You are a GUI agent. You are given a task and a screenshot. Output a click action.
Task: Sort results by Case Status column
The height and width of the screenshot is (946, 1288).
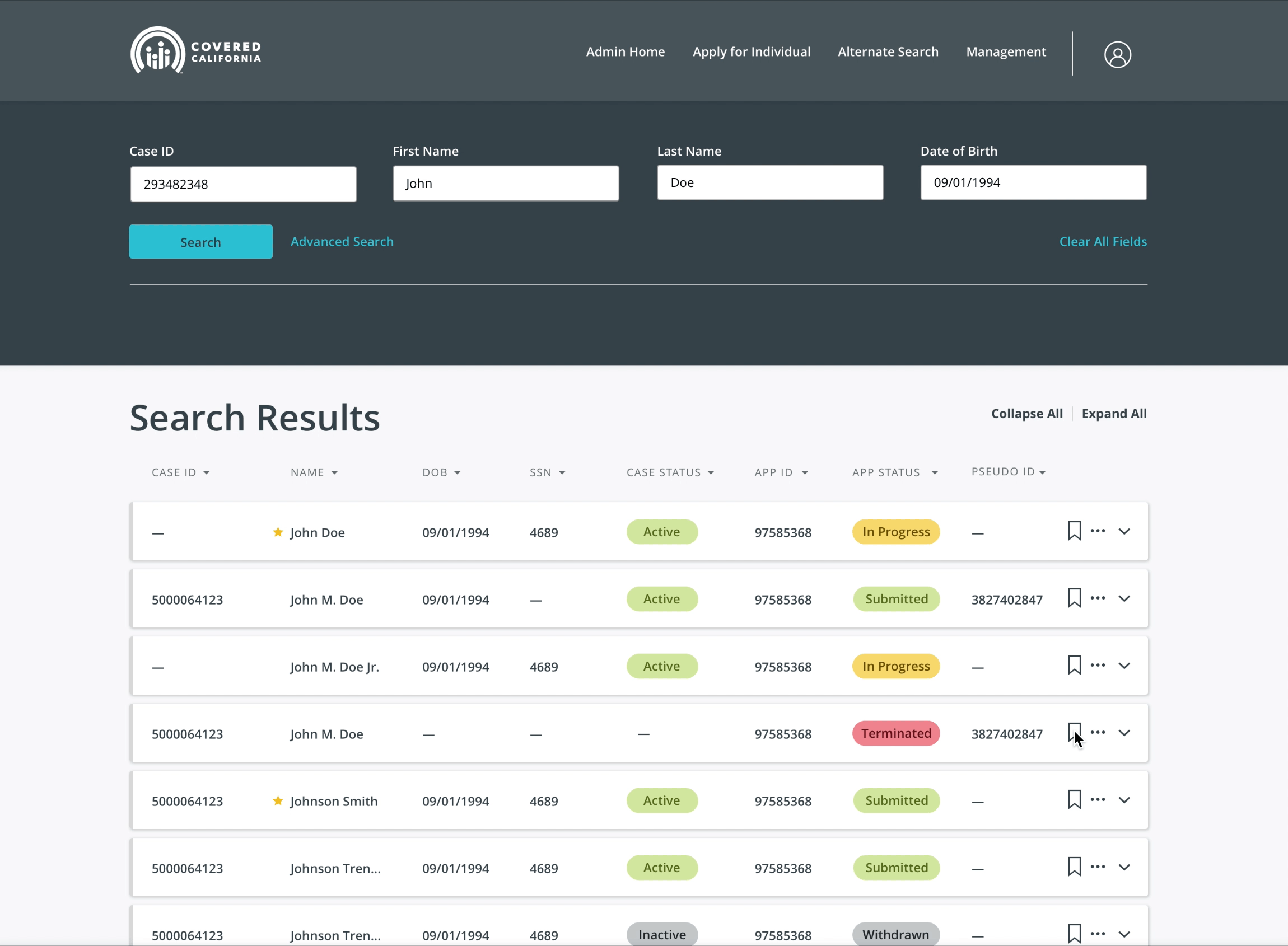pos(670,472)
